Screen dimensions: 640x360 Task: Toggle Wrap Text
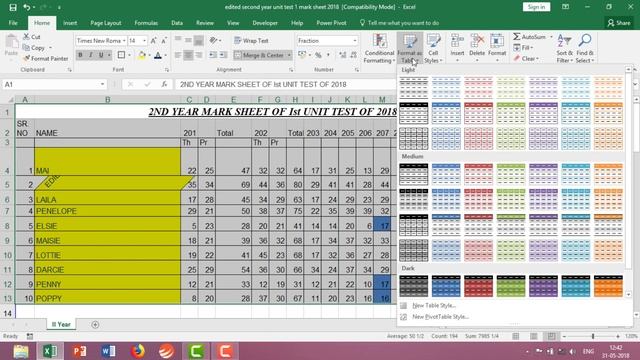(251, 40)
